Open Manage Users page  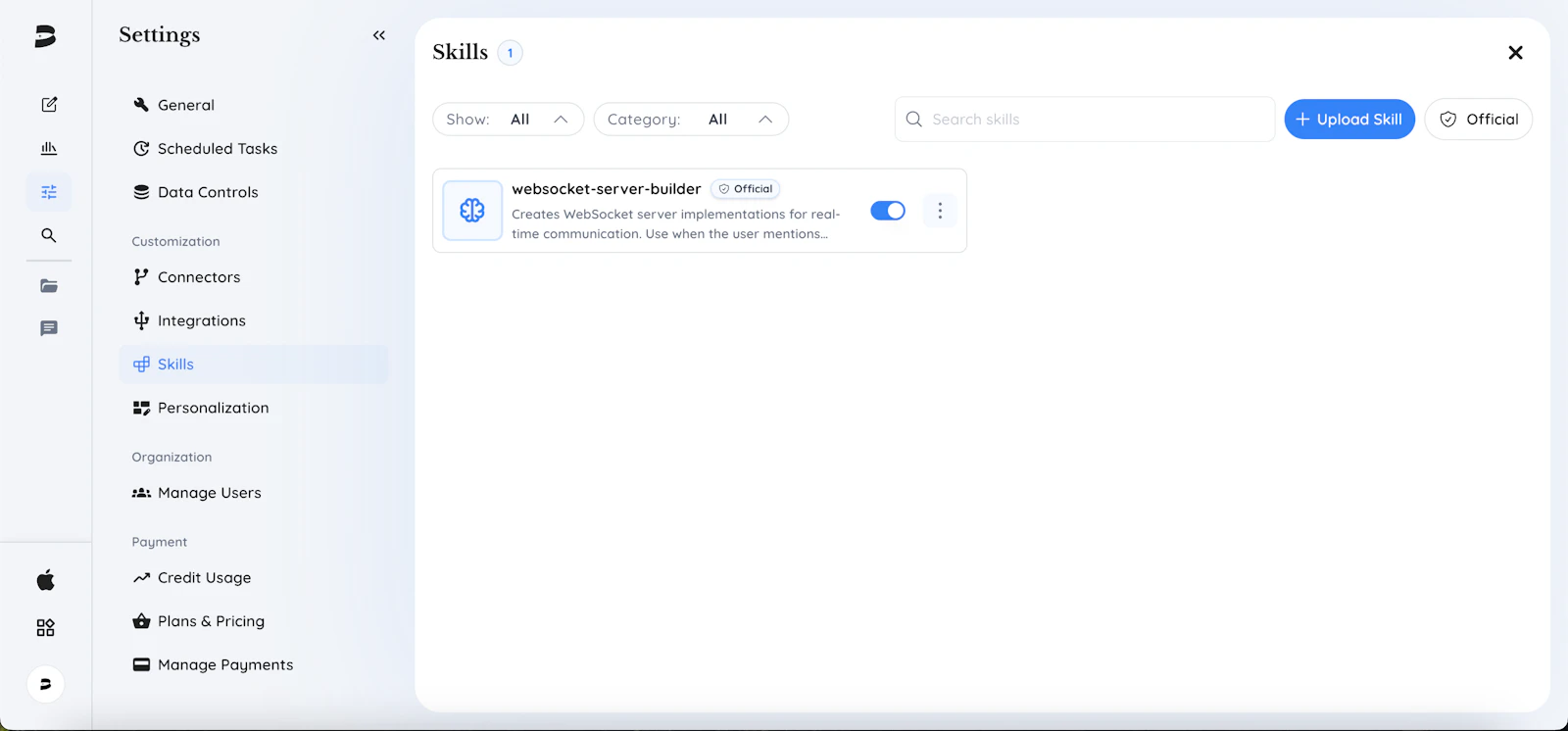254,493
